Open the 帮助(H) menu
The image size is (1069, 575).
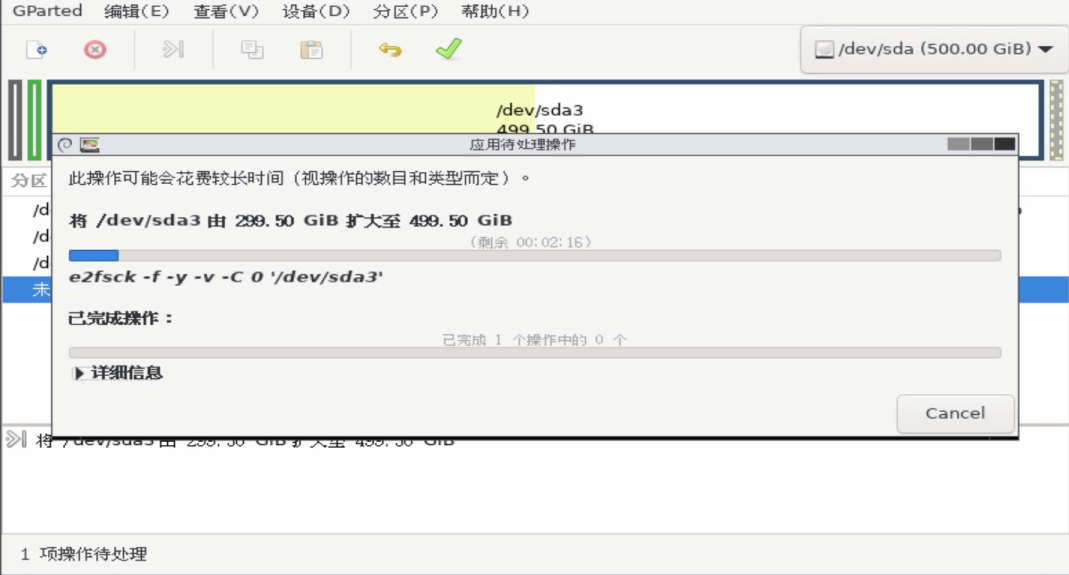495,11
